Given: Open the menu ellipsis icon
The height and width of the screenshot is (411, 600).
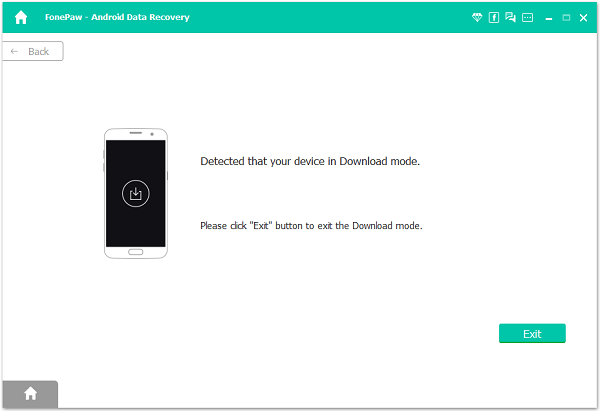Looking at the screenshot, I should [x=527, y=18].
